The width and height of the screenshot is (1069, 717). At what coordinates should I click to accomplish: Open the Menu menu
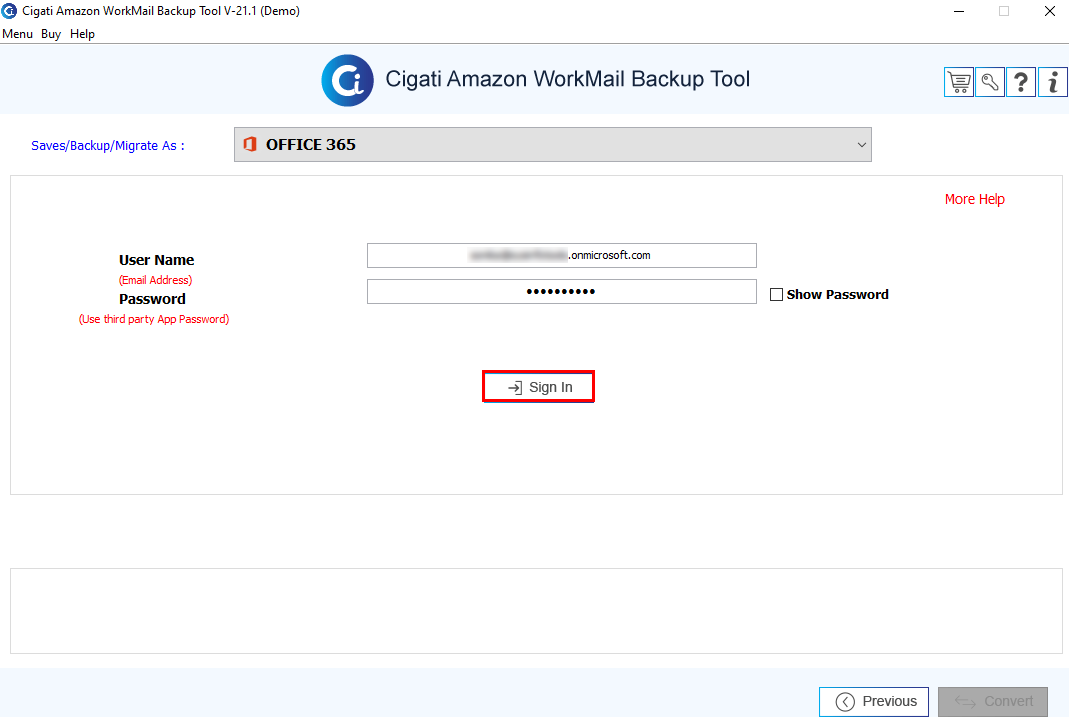tap(17, 34)
